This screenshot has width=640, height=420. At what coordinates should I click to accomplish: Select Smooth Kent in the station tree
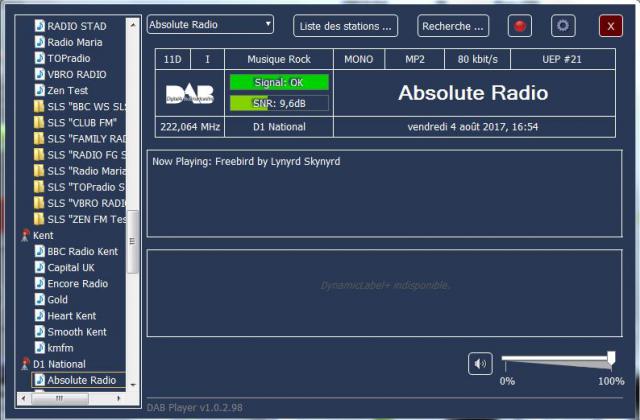tap(77, 332)
